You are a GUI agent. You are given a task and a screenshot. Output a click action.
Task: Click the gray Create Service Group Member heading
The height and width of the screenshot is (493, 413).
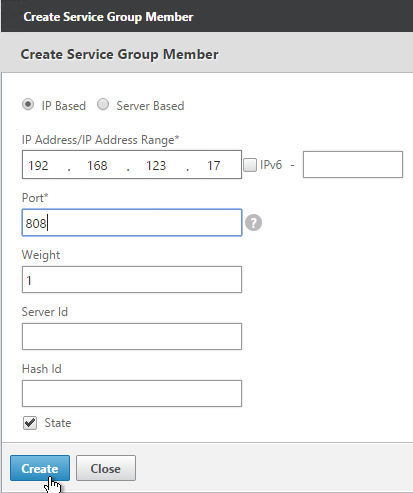[x=119, y=54]
